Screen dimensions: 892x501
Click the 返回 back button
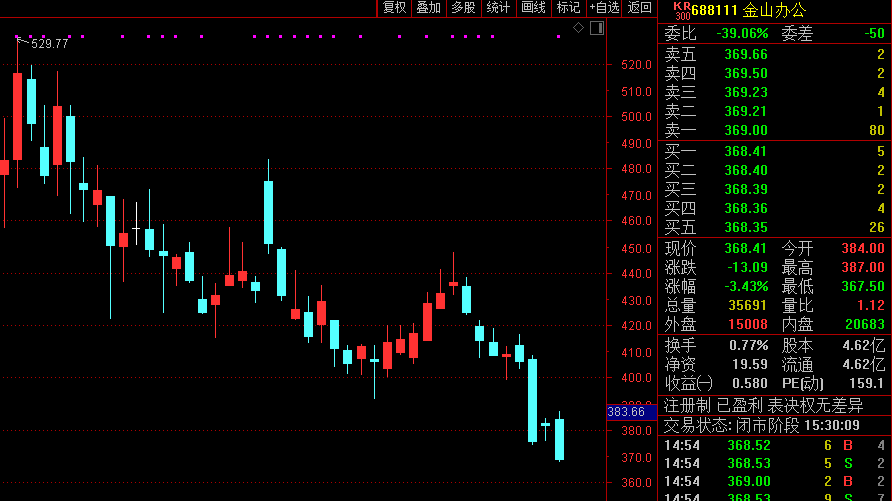coord(639,8)
